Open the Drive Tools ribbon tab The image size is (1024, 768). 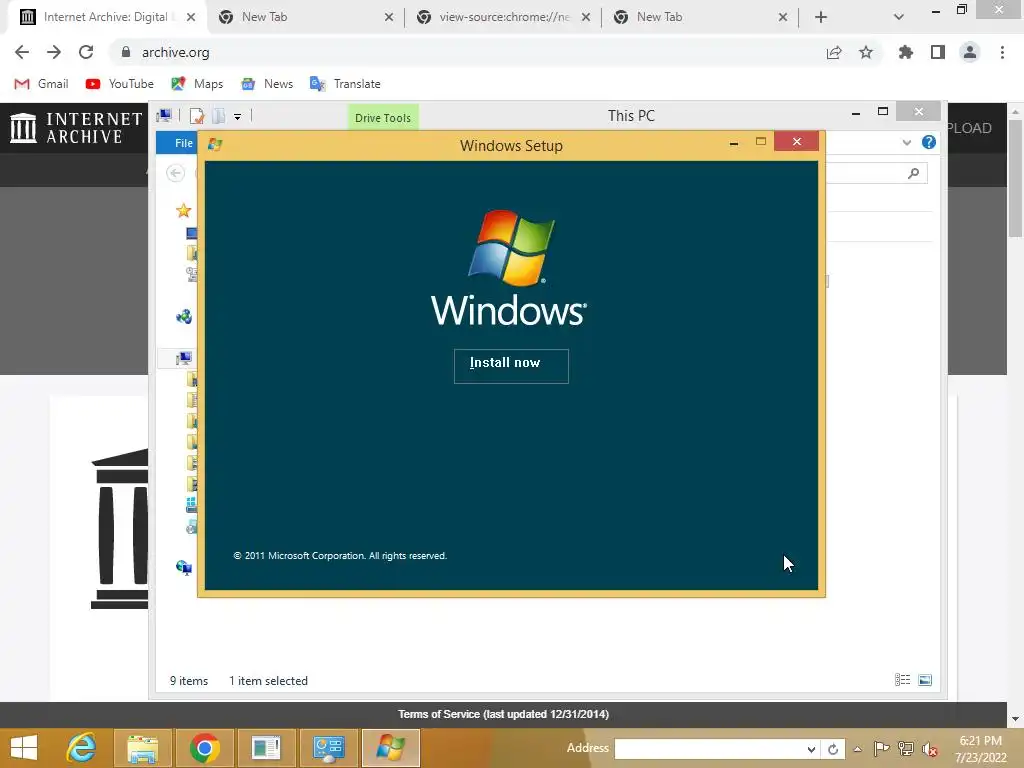coord(383,118)
